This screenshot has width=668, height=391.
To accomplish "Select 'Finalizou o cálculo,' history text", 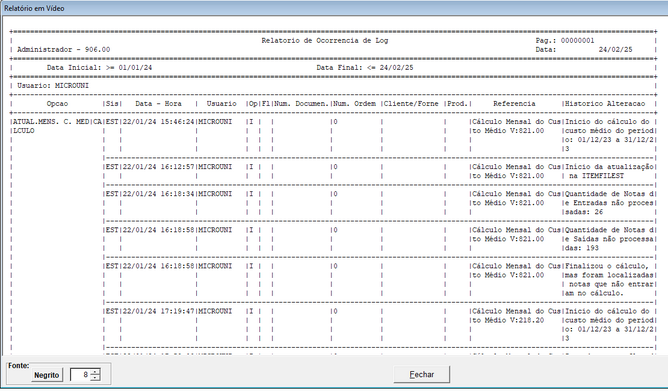I will (x=607, y=266).
